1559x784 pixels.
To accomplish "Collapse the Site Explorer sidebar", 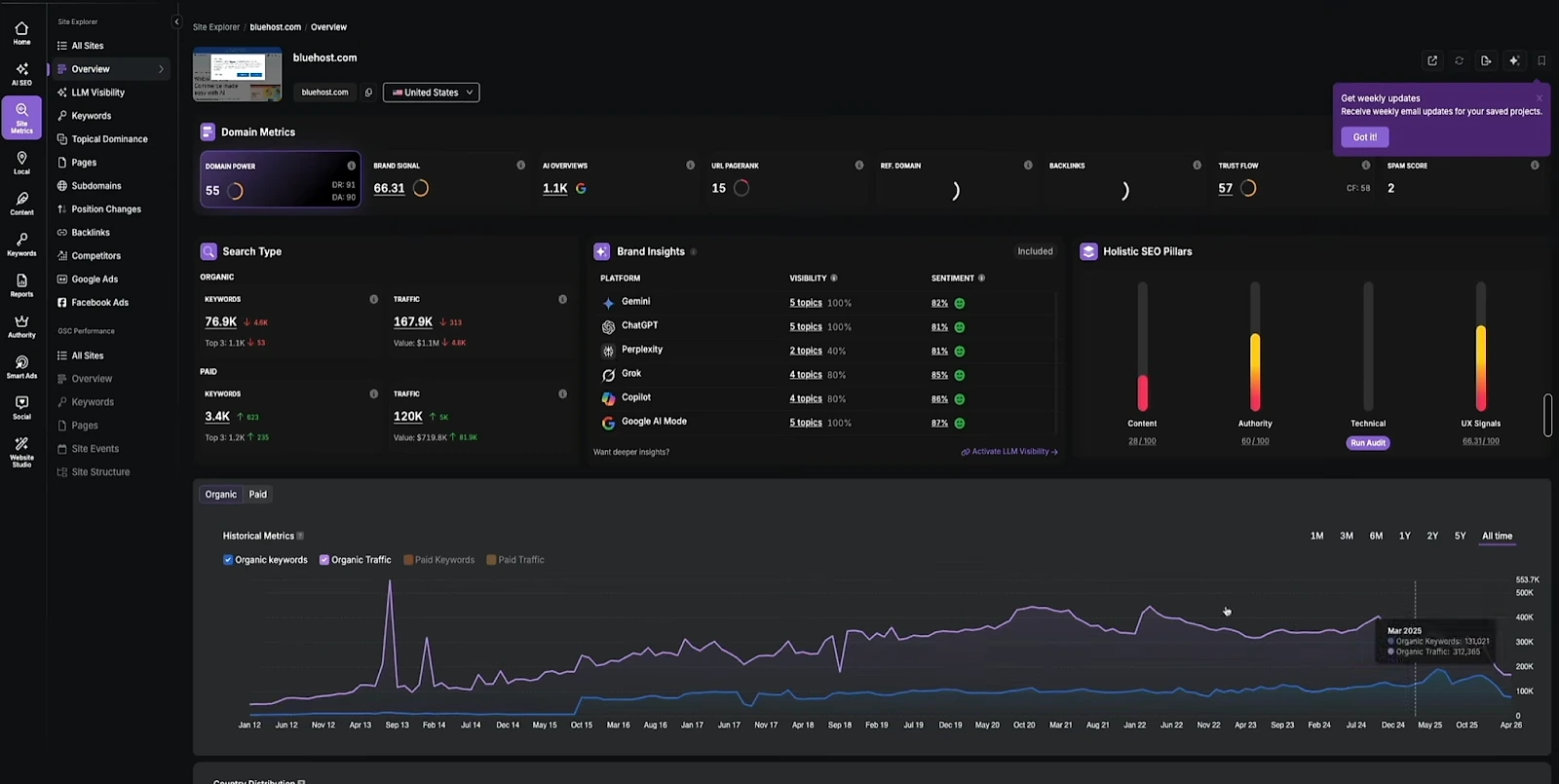I will pyautogui.click(x=176, y=21).
